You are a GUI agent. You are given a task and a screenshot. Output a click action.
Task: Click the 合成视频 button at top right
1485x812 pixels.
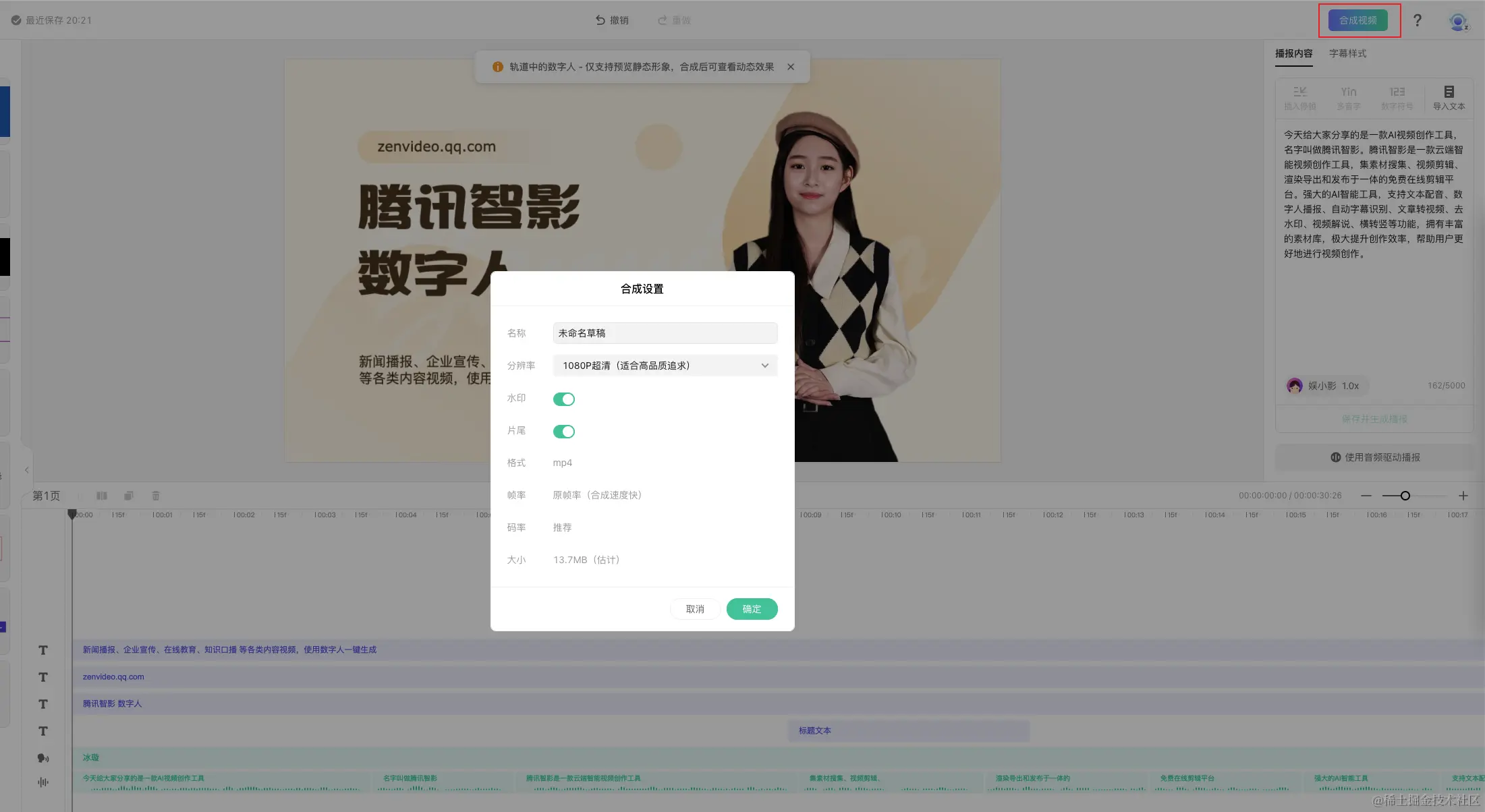(x=1357, y=20)
